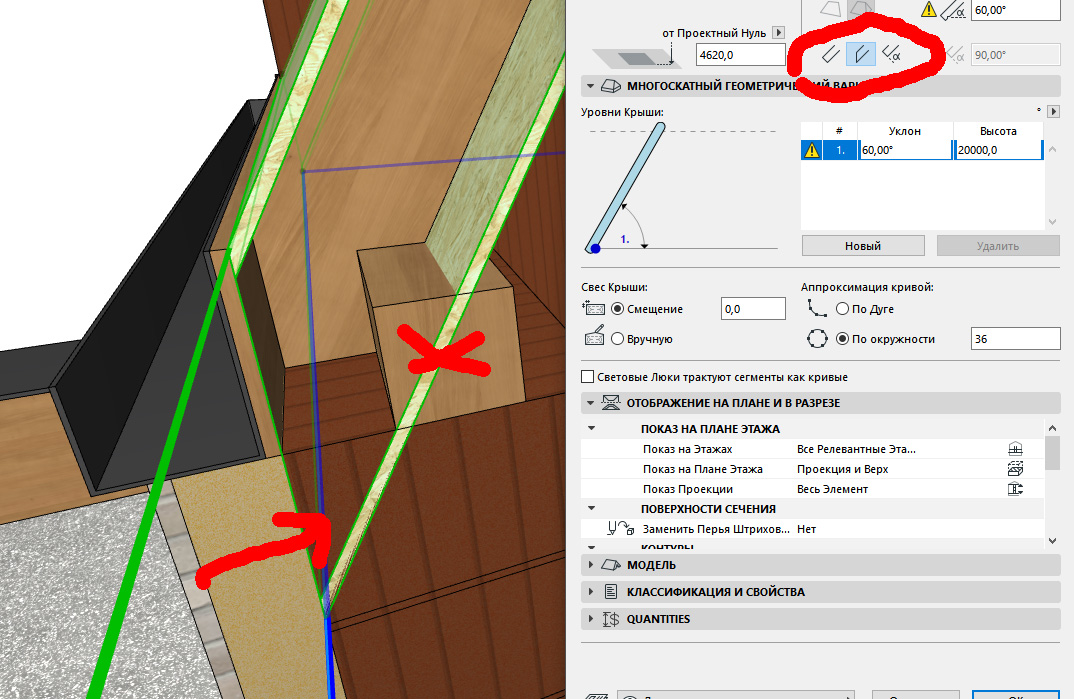Screen dimensions: 1074x699
Task: Collapse the МНОГОСКАТНЫЙ ГЕОМЕТРИЧЕСКИЙ section
Action: pos(590,86)
